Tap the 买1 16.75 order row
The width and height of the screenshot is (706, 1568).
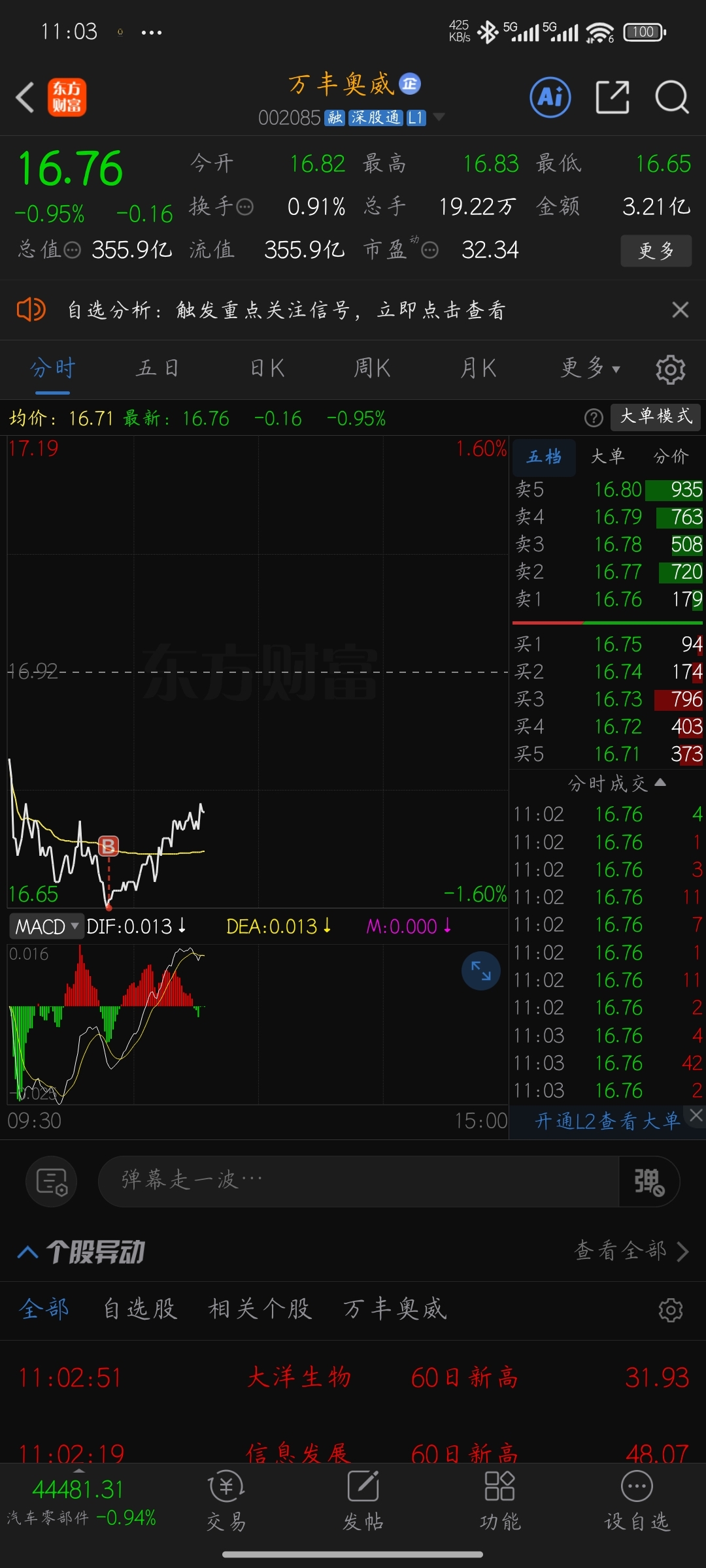tap(608, 644)
